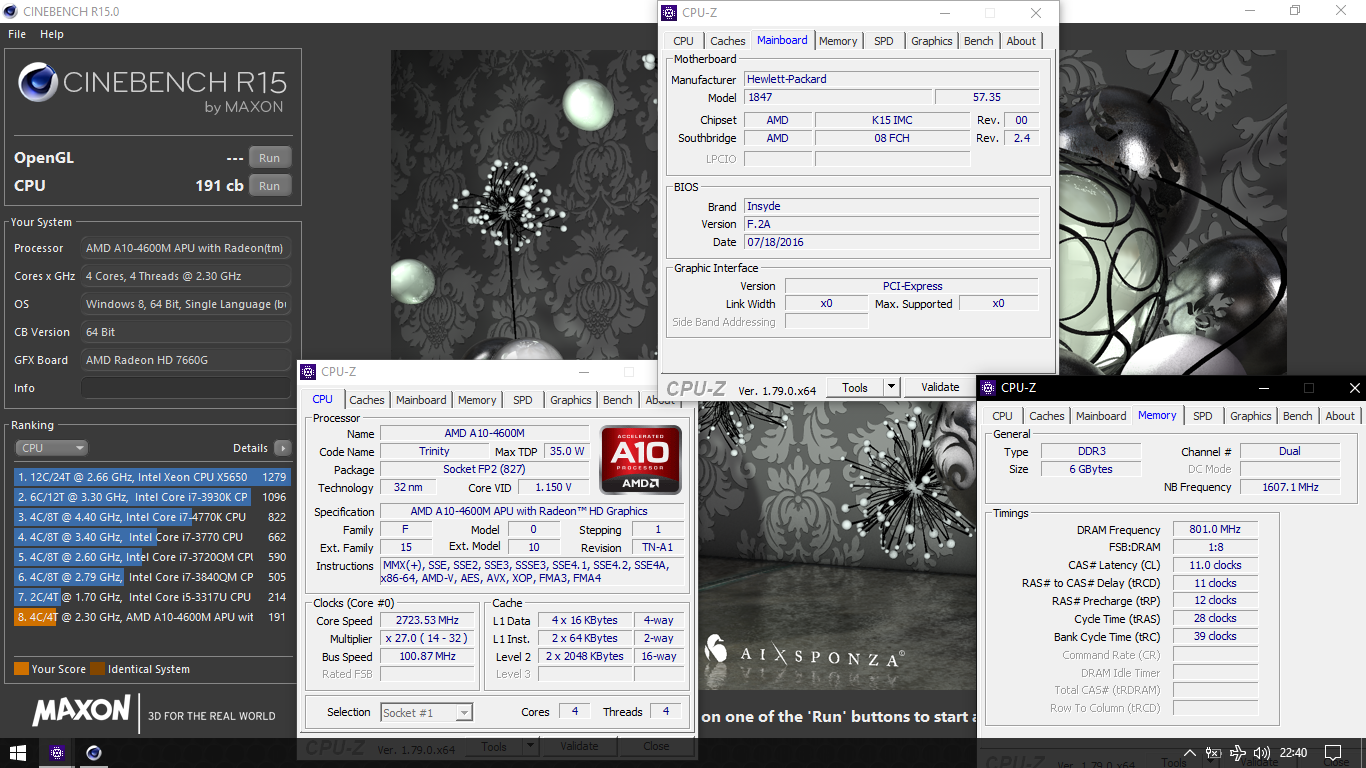The height and width of the screenshot is (768, 1366).
Task: Open the volume control tray icon
Action: pos(1262,753)
